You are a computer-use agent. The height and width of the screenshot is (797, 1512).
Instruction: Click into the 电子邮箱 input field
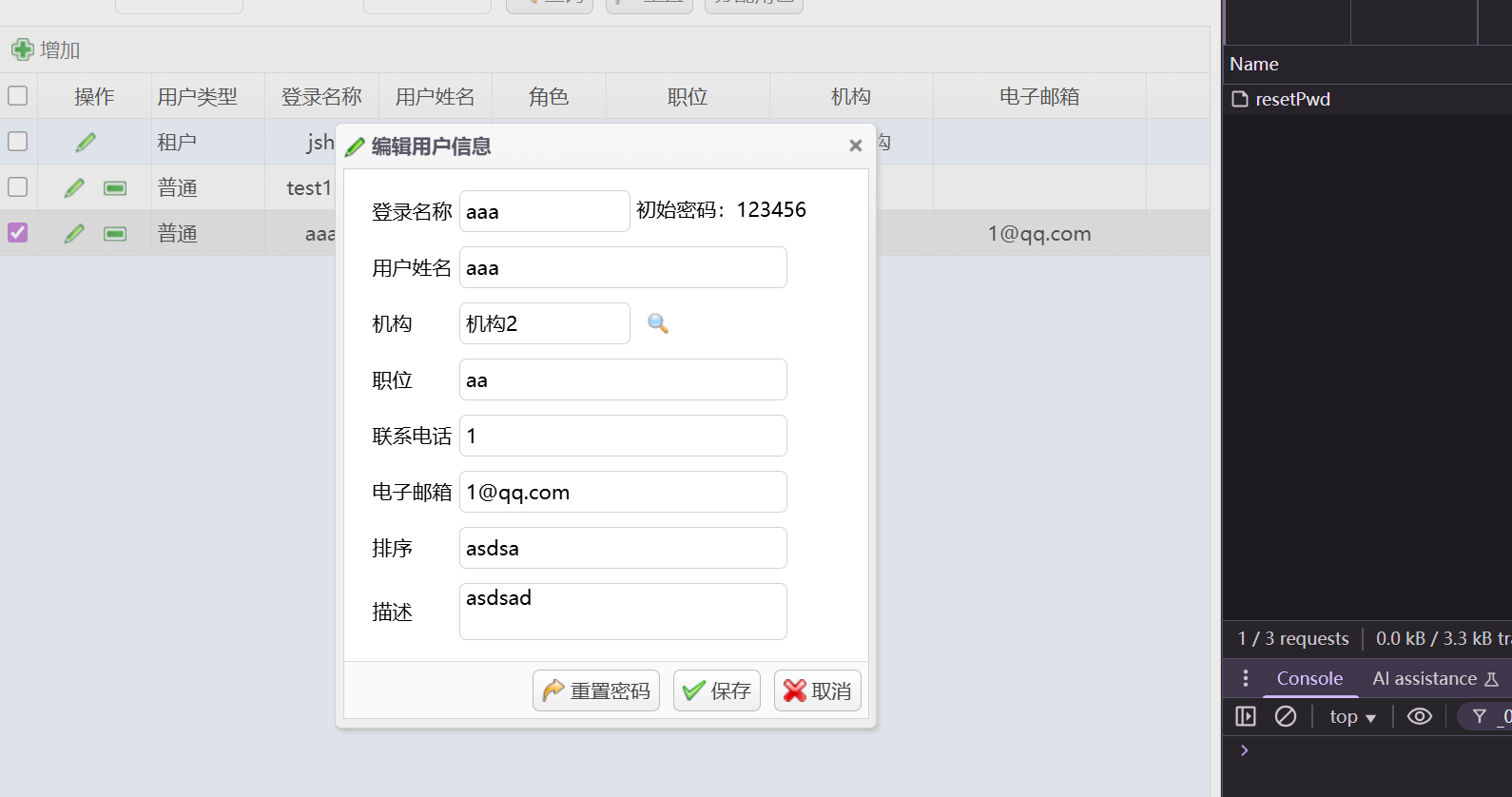[623, 492]
